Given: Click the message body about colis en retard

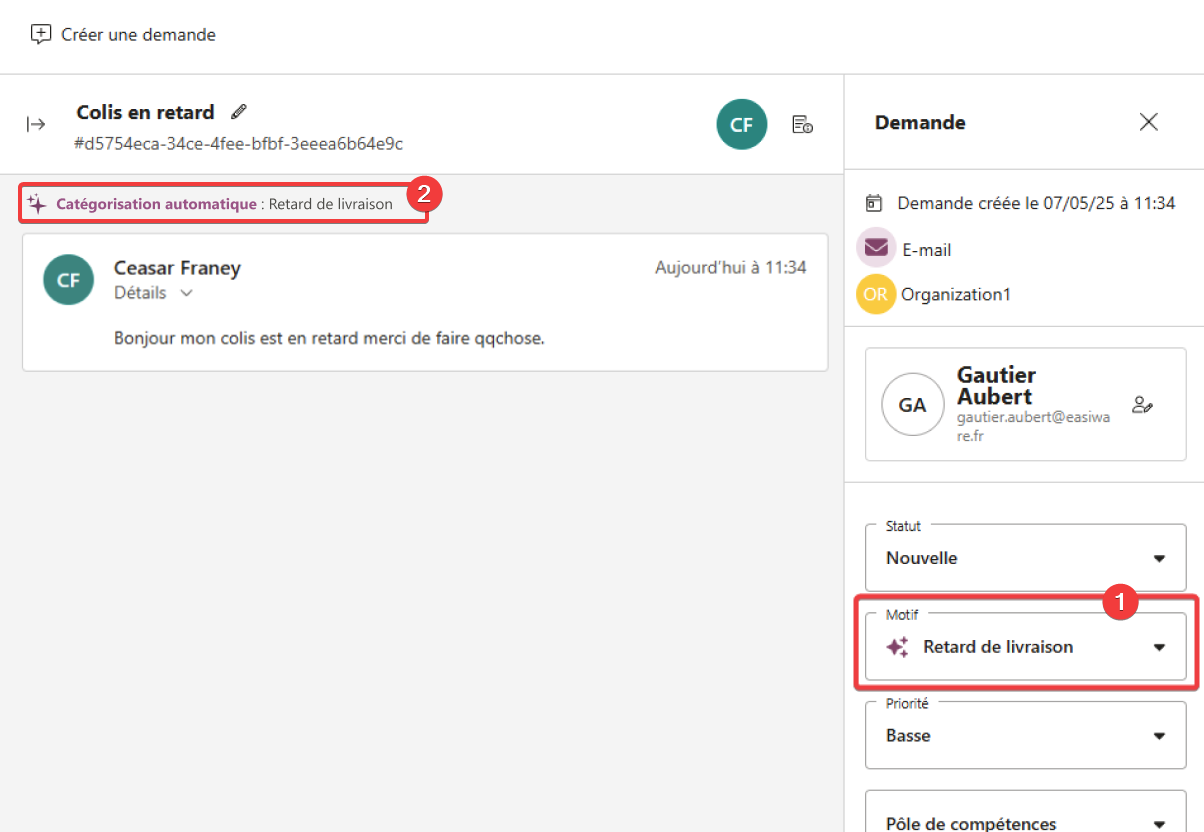Looking at the screenshot, I should click(x=329, y=337).
